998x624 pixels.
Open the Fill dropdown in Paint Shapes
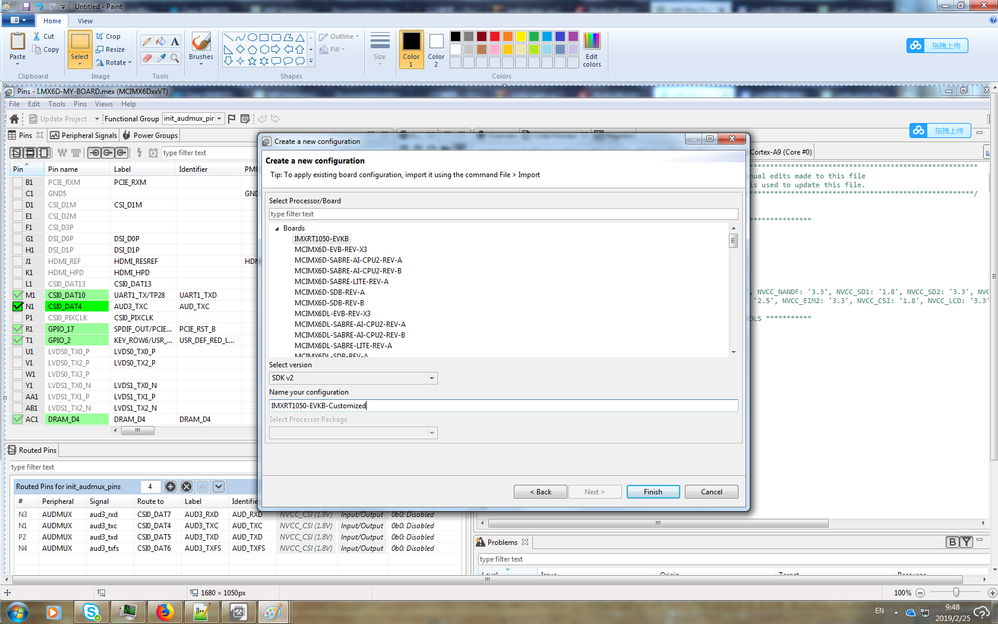point(332,49)
